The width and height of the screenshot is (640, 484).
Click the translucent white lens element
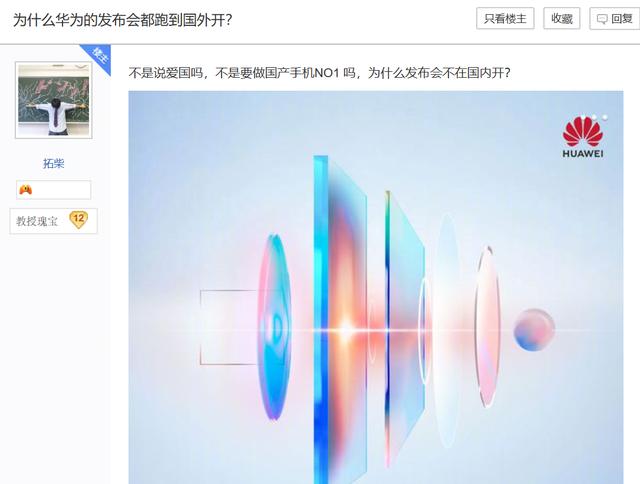pyautogui.click(x=446, y=331)
